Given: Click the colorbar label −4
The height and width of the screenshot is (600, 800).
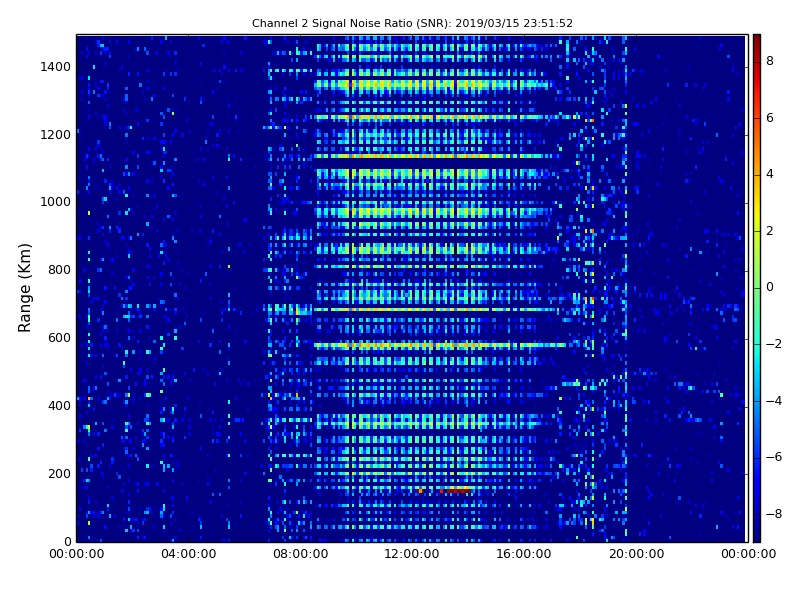Looking at the screenshot, I should [x=773, y=401].
